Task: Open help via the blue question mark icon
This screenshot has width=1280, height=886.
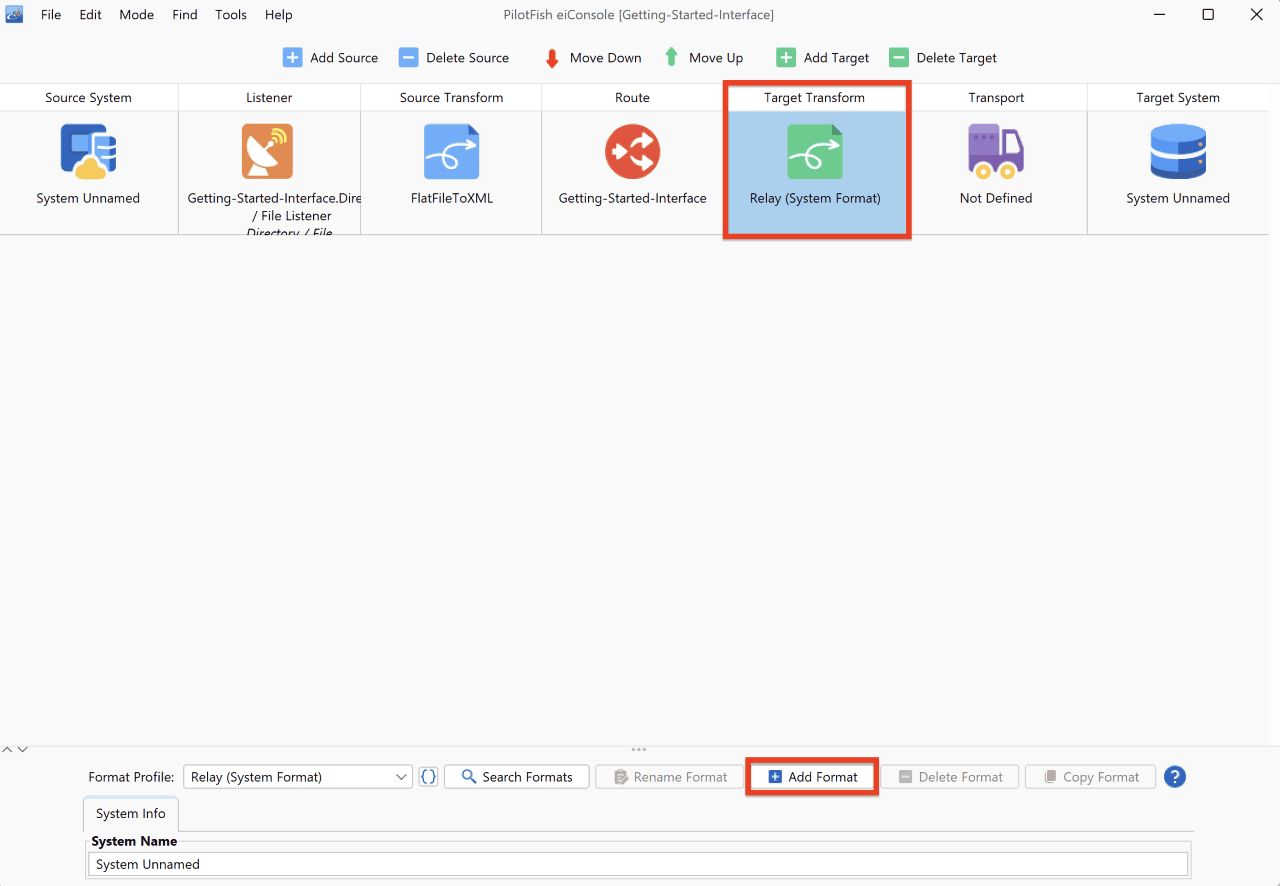Action: pos(1175,777)
